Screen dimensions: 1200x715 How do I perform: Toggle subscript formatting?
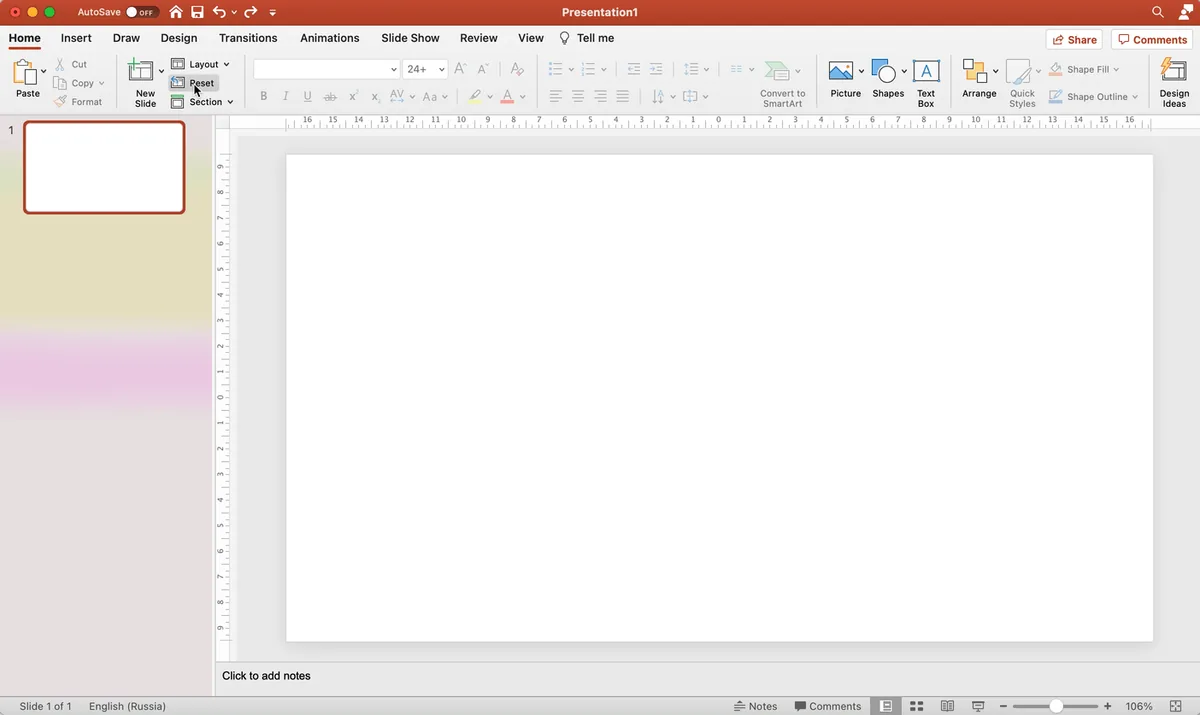(x=375, y=97)
